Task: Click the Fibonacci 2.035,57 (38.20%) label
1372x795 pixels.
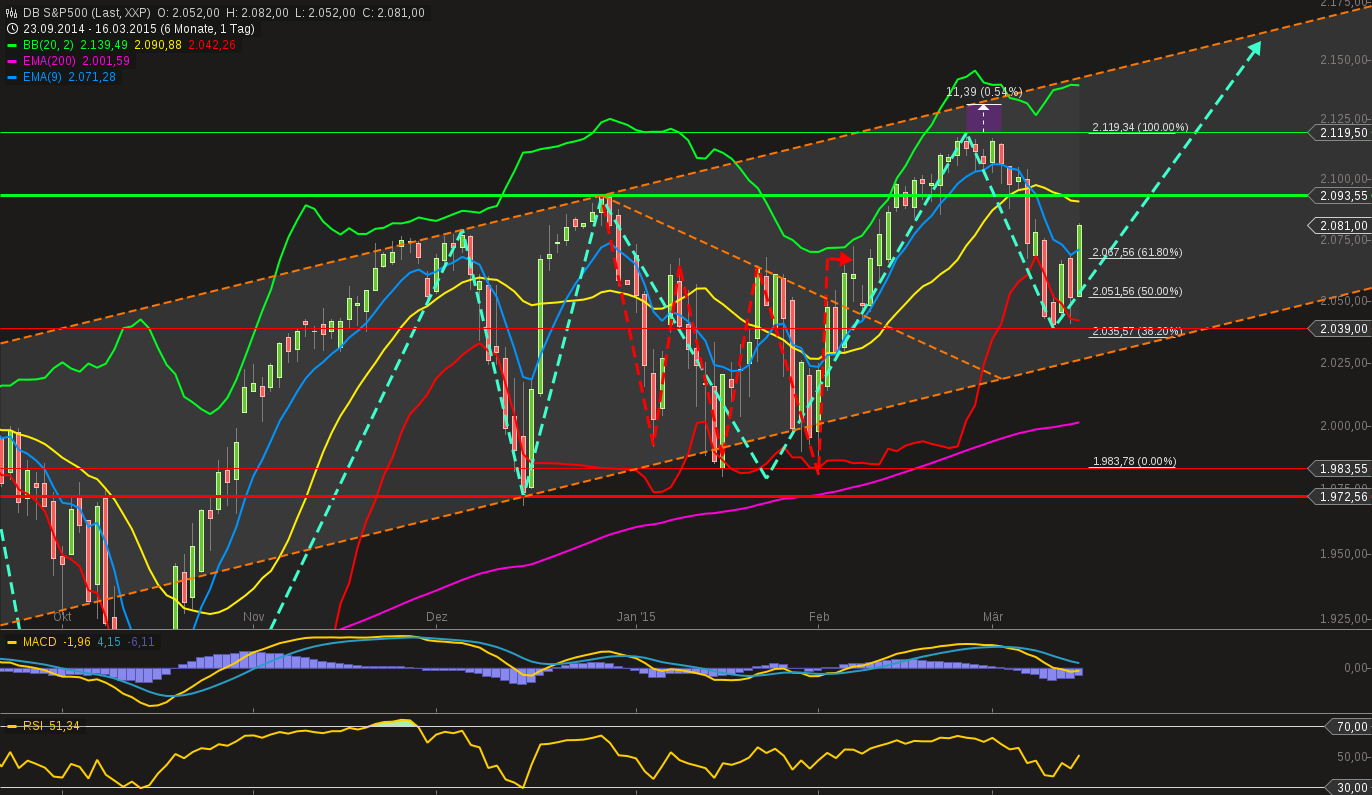Action: pyautogui.click(x=1137, y=331)
